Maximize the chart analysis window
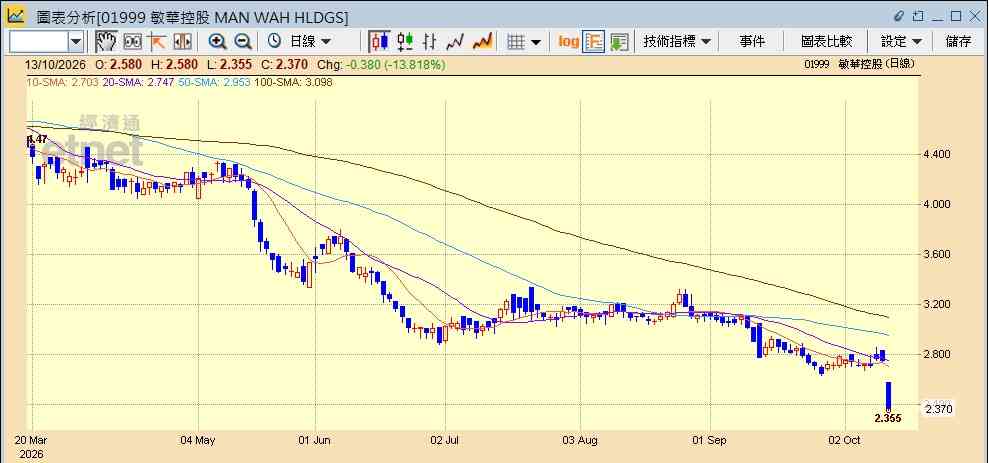Image resolution: width=989 pixels, height=463 pixels. coord(956,16)
